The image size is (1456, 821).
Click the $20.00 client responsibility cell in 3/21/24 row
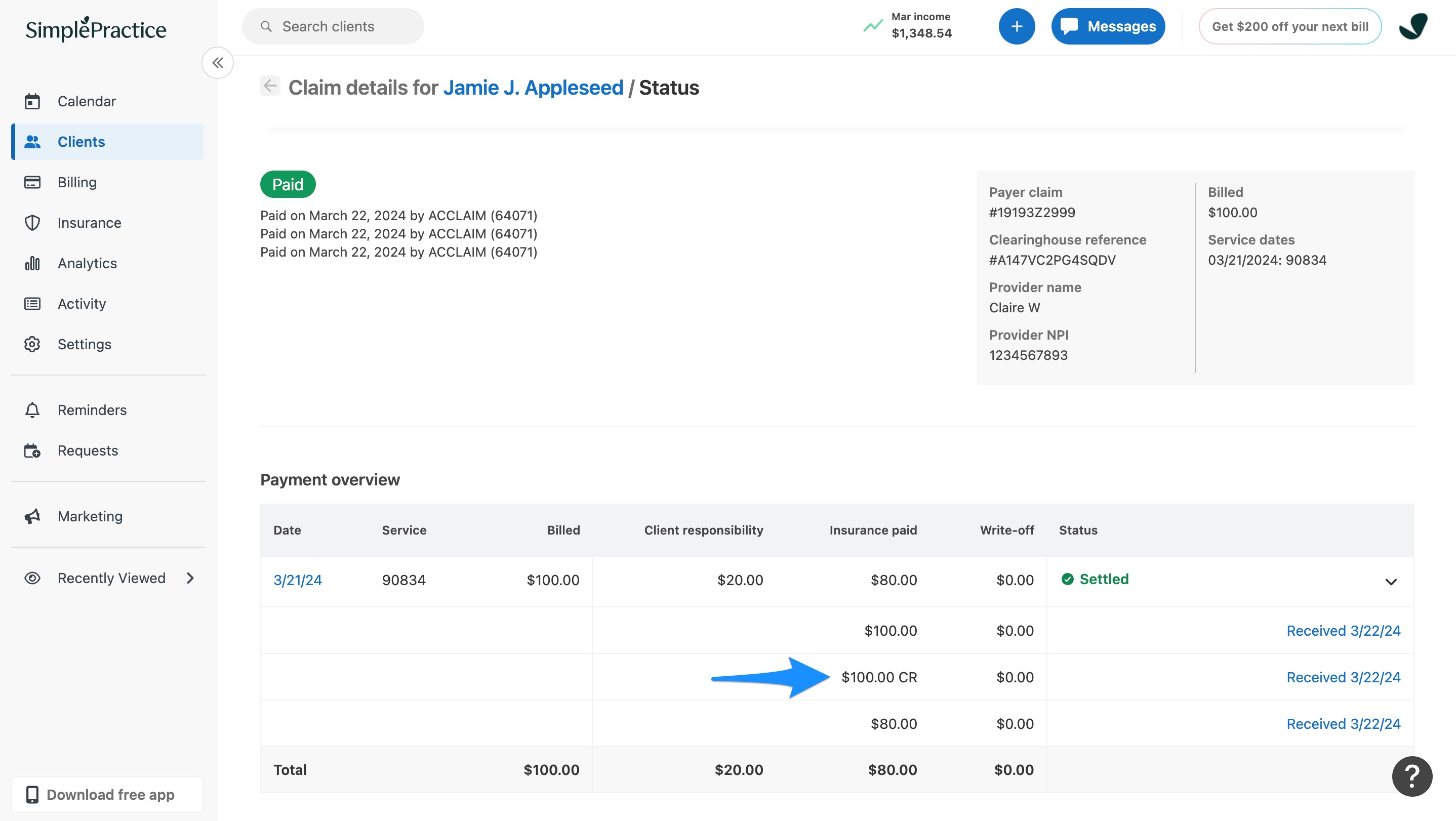click(x=740, y=580)
